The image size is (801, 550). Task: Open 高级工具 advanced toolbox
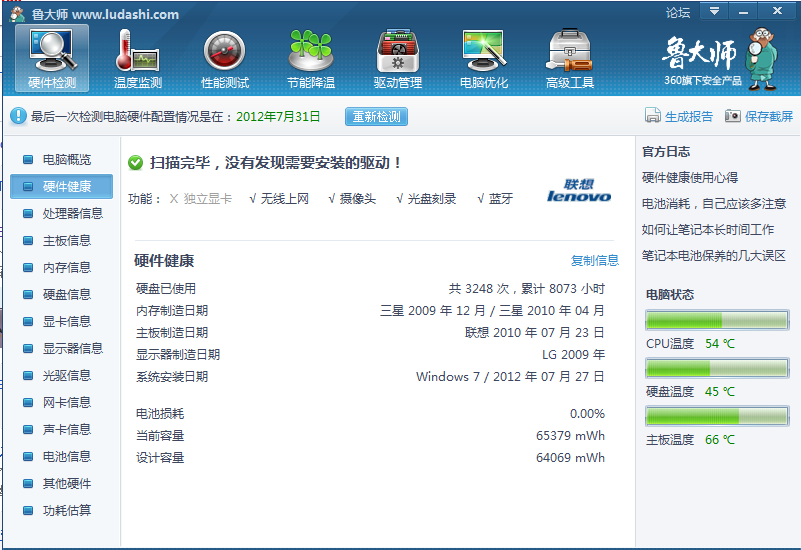click(x=570, y=58)
